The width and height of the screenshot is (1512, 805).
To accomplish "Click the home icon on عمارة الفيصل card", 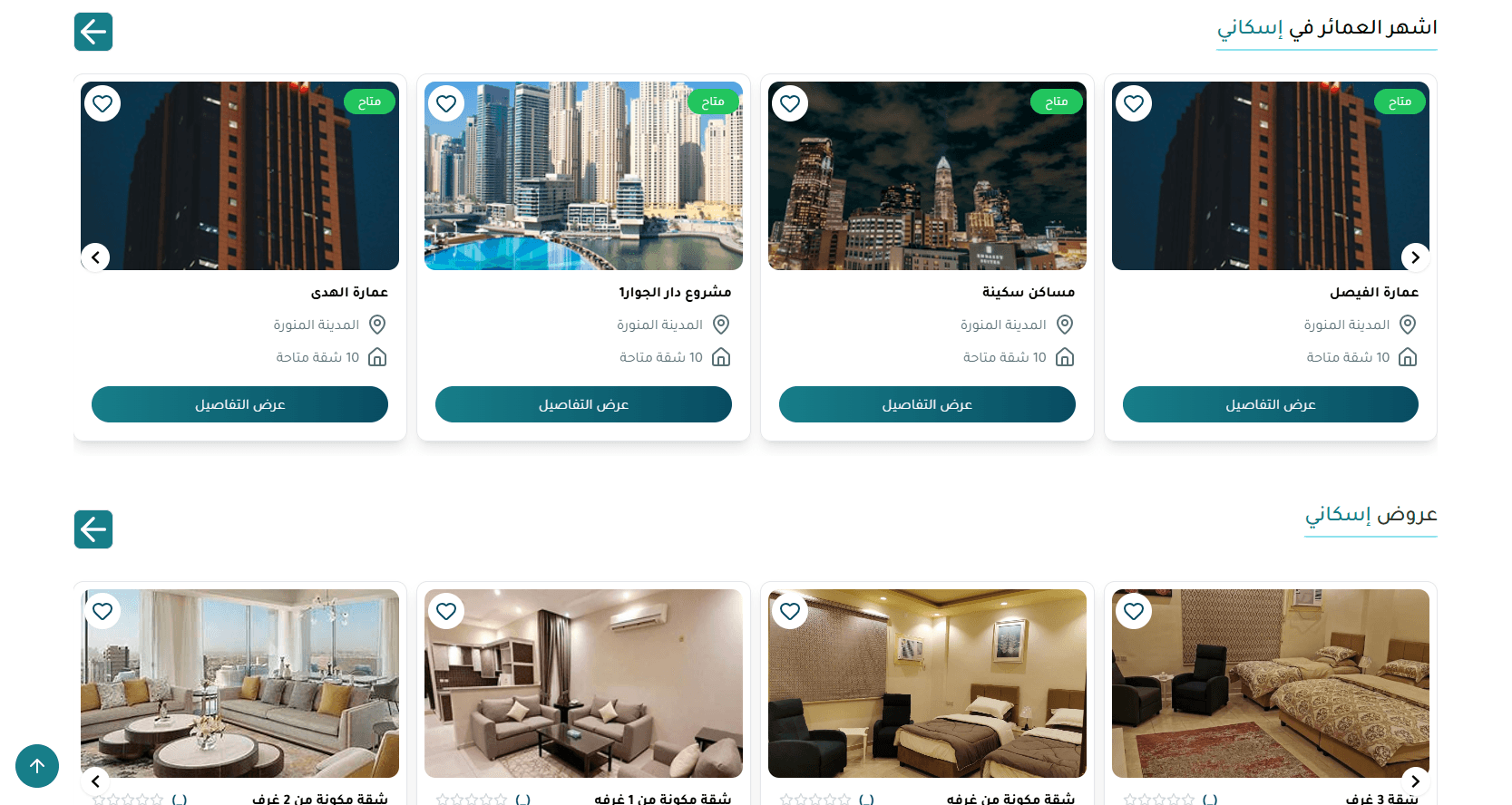I will [1408, 357].
